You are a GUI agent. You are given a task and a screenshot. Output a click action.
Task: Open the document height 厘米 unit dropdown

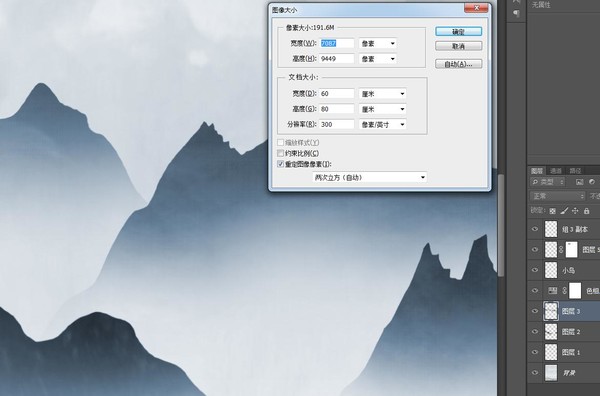pyautogui.click(x=382, y=109)
